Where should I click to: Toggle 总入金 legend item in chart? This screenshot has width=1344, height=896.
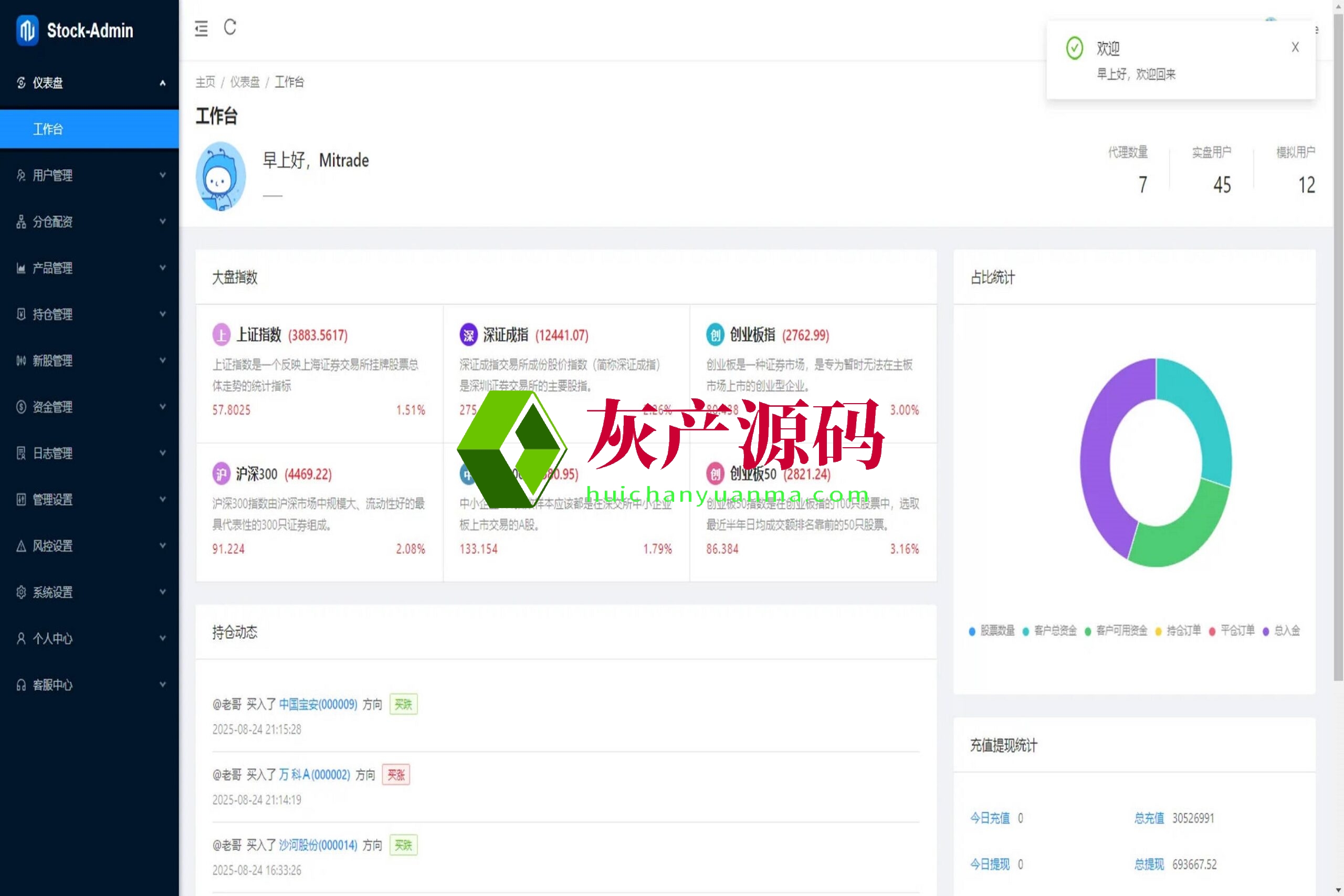pos(1282,631)
